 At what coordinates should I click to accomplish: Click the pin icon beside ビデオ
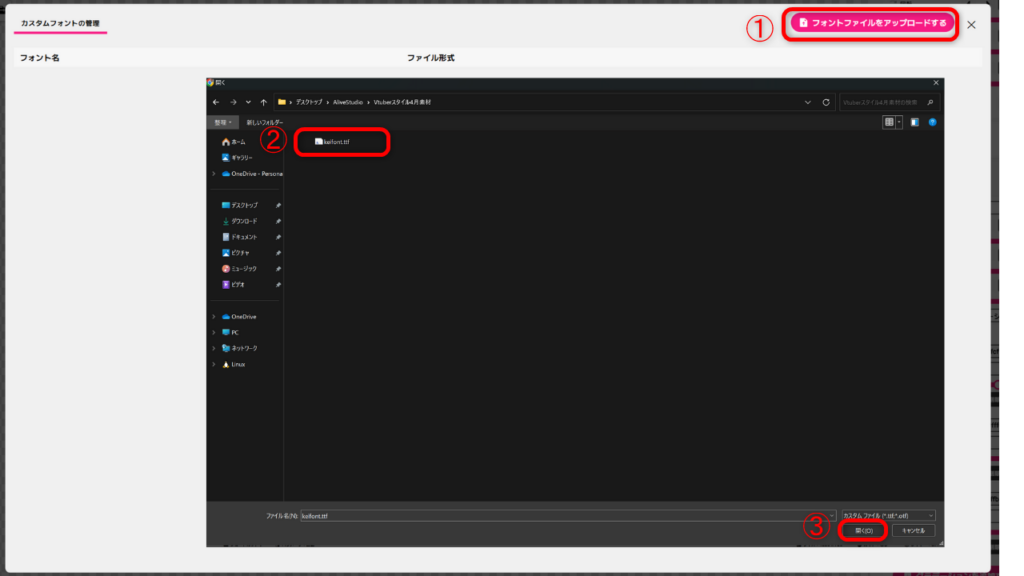click(278, 285)
